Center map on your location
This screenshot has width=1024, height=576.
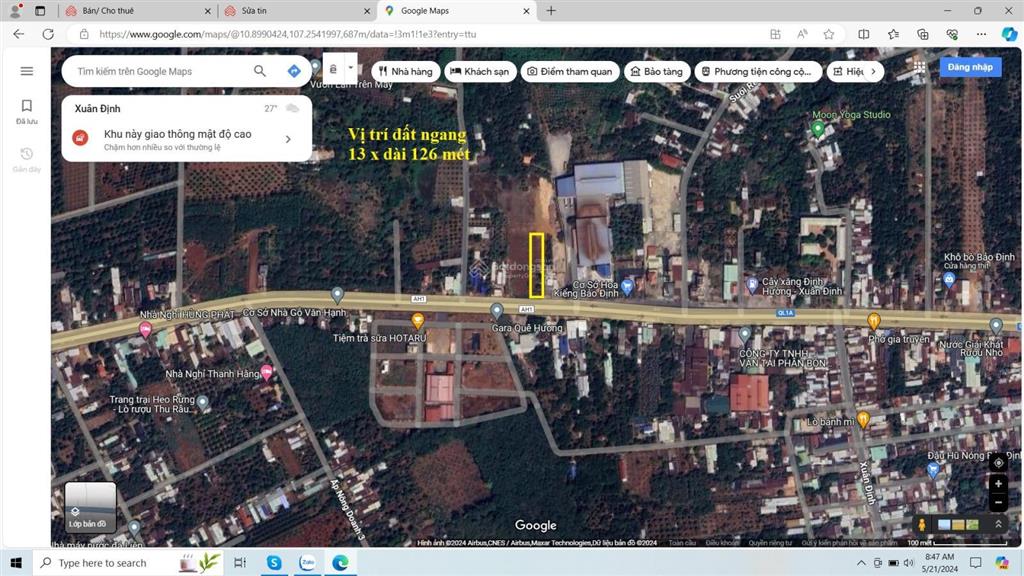(x=998, y=462)
